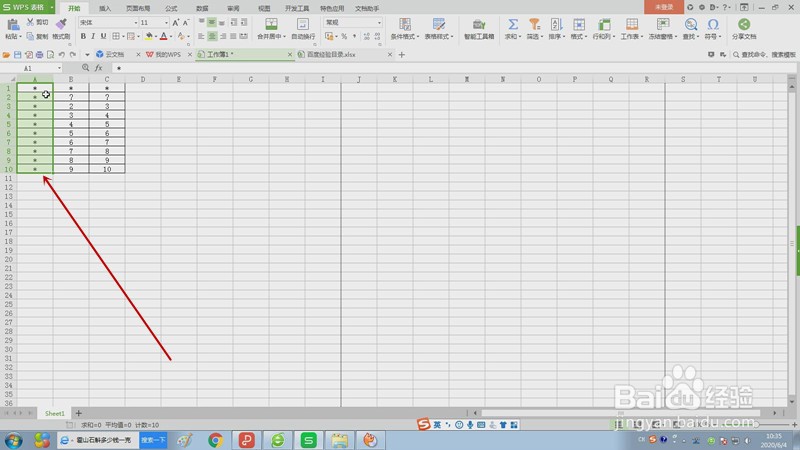Screen dimensions: 800x450
Task: Click the Cut (剪切) scissors icon
Action: [x=30, y=22]
